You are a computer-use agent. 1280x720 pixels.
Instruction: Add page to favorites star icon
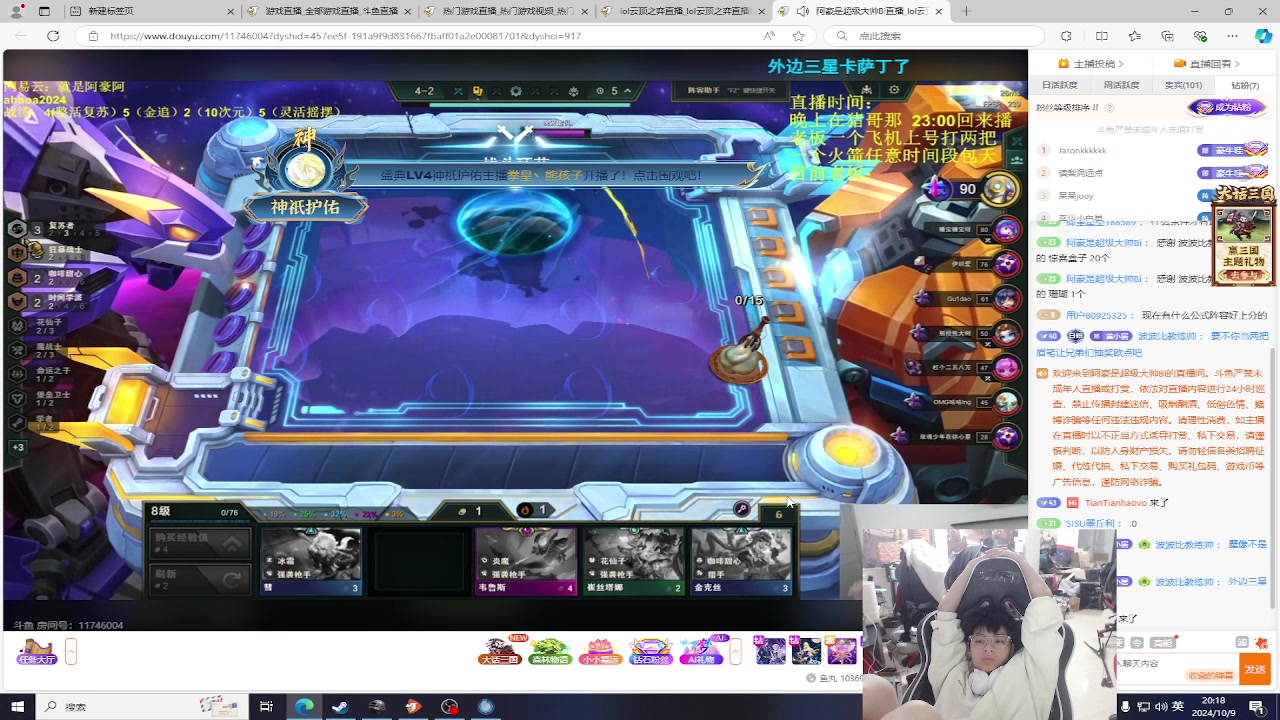click(798, 36)
